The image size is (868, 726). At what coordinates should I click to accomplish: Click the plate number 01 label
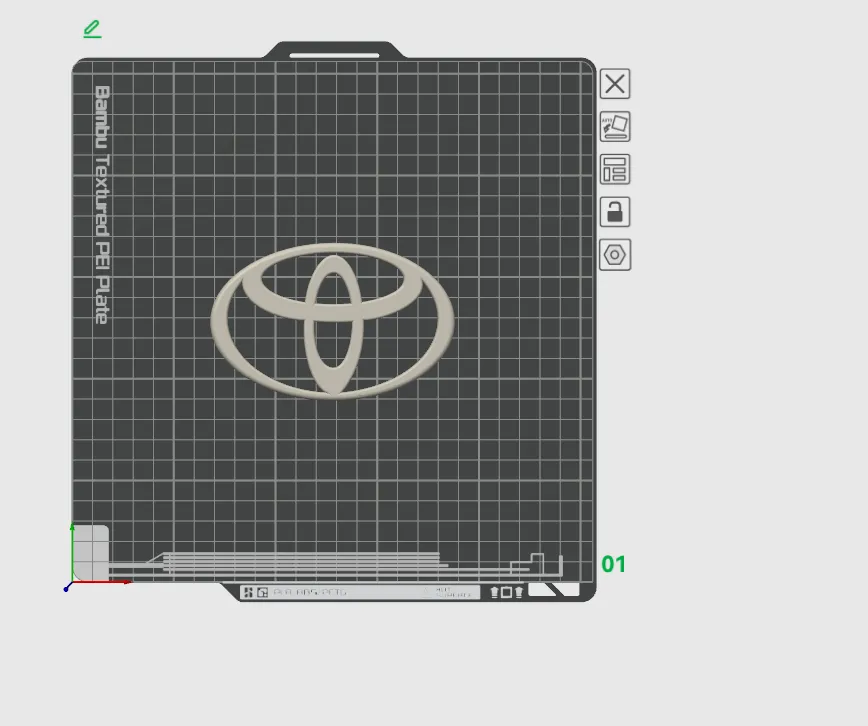[x=614, y=564]
